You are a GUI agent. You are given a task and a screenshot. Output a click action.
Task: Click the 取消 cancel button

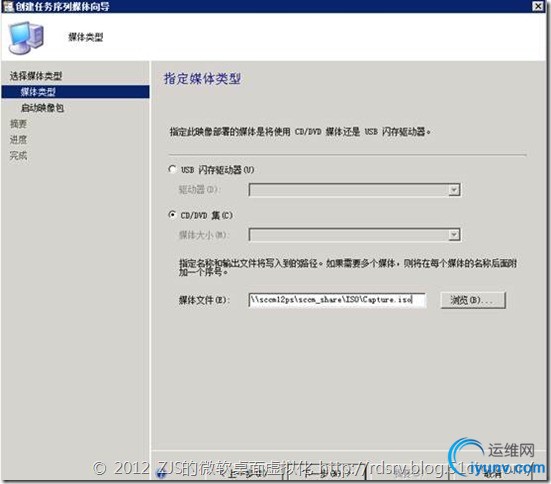(x=492, y=474)
